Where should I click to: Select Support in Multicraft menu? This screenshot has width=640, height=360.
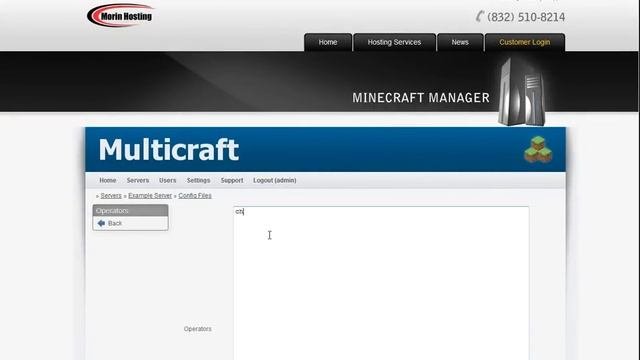(x=232, y=180)
